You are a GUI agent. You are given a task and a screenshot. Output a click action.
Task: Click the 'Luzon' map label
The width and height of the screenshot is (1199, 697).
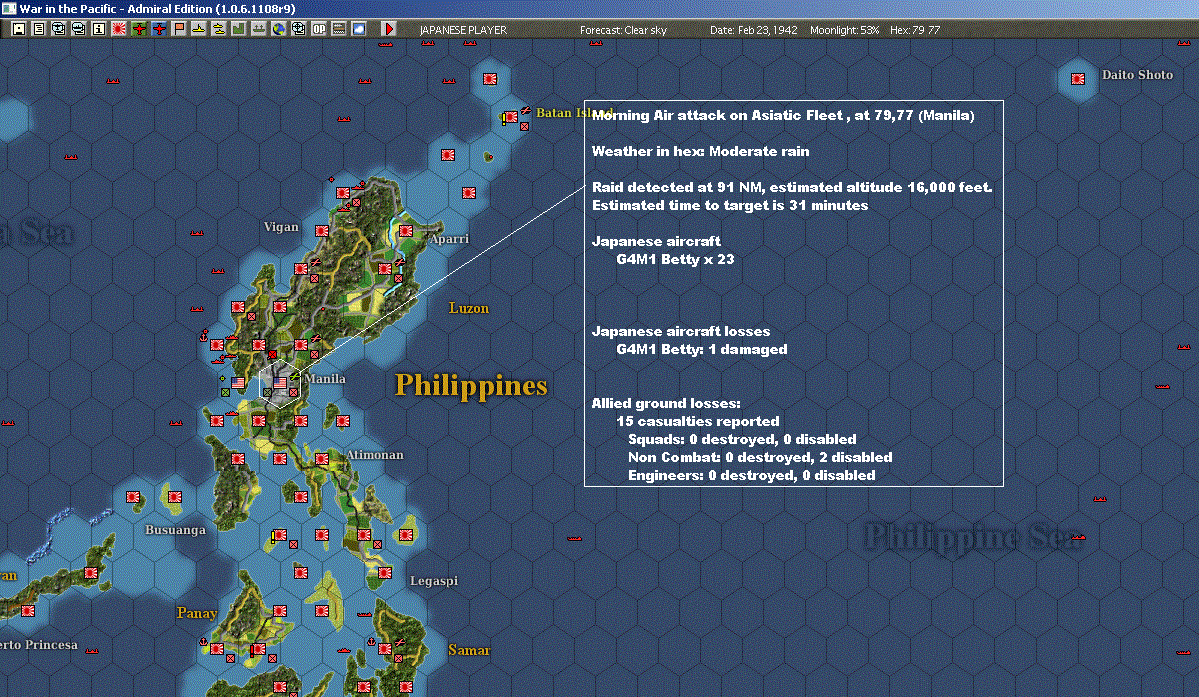pos(469,308)
